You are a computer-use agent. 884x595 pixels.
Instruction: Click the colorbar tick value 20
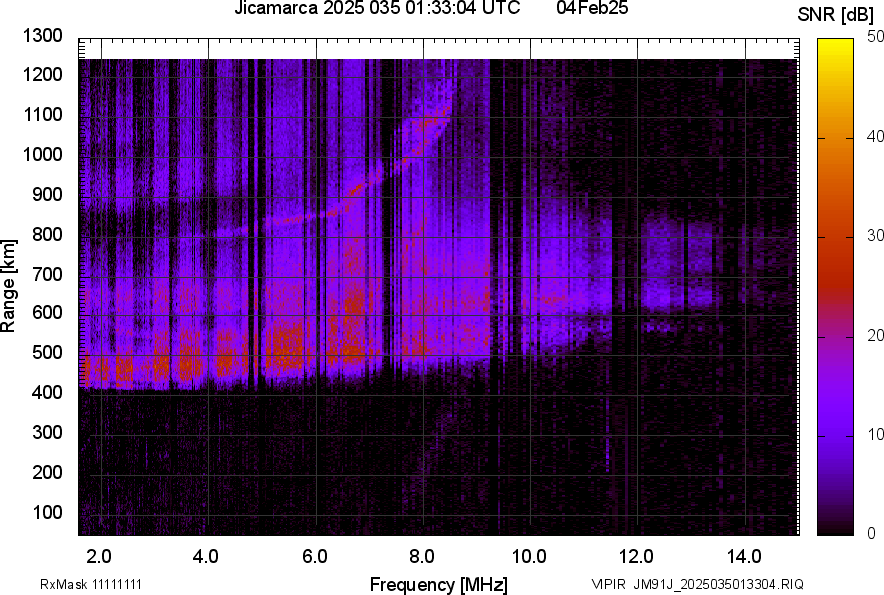point(874,335)
